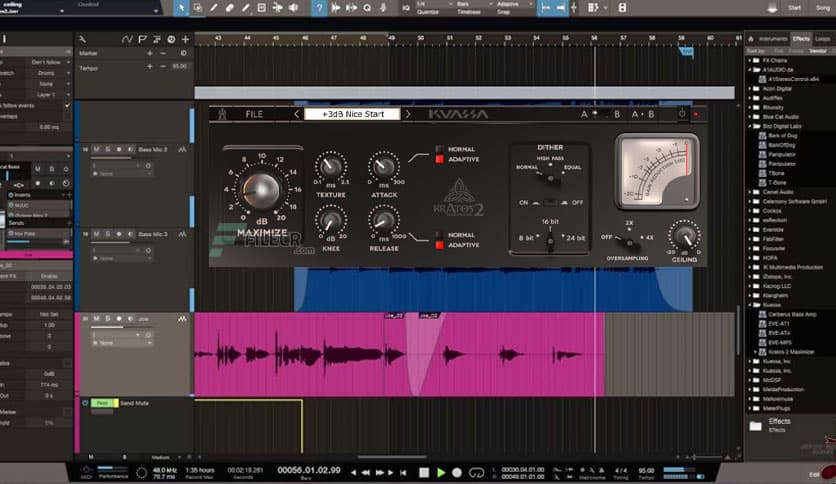
Task: Click the TEXTURE knob
Action: click(331, 166)
